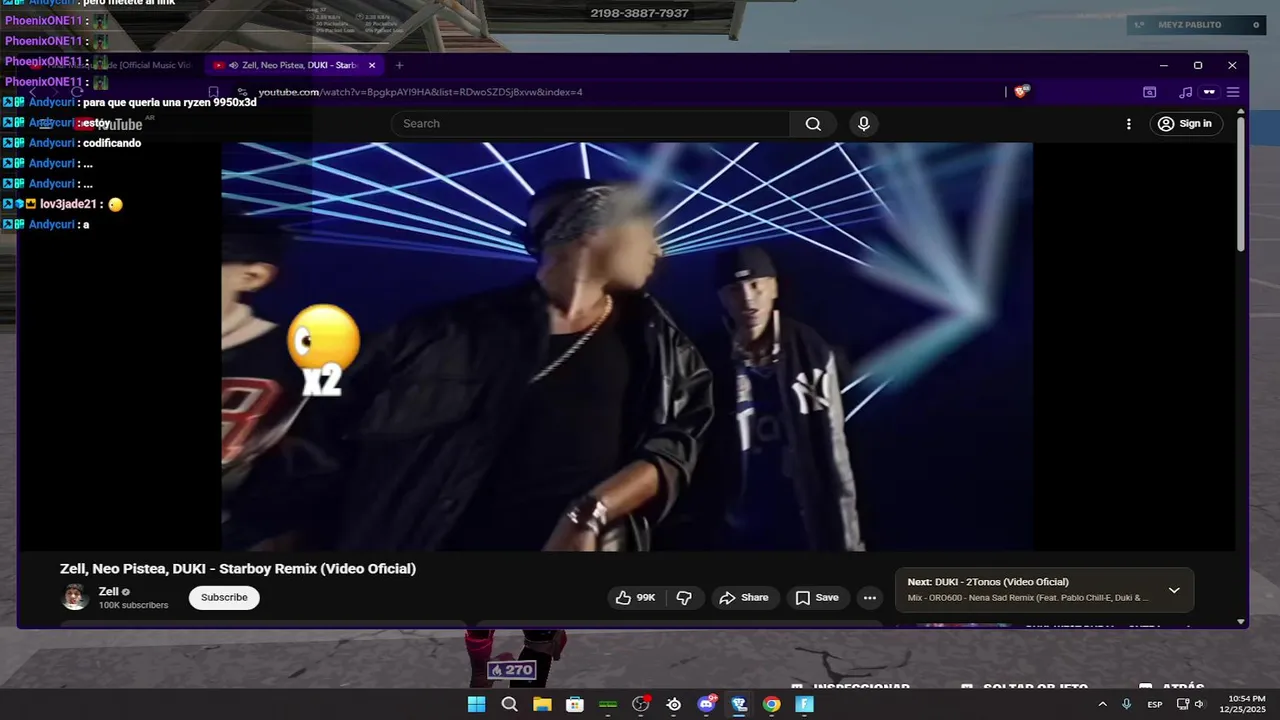Open Windows taskbar Search
1280x720 pixels.
[509, 704]
